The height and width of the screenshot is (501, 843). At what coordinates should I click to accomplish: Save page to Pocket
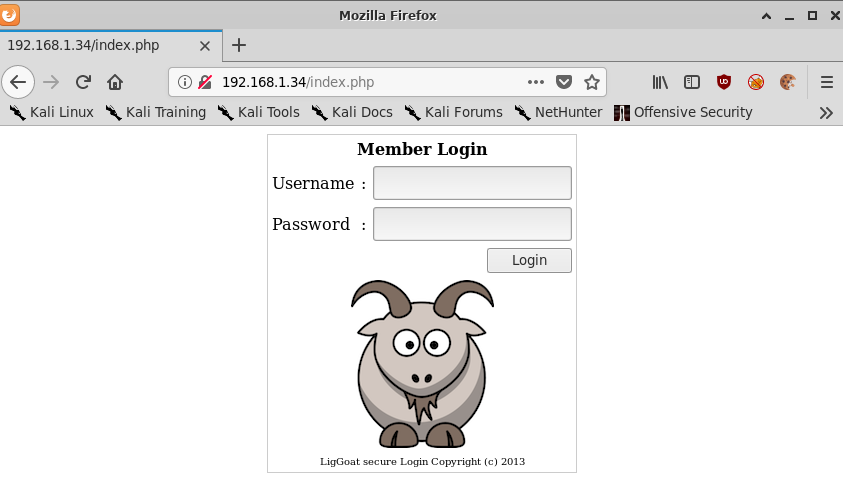click(x=564, y=82)
